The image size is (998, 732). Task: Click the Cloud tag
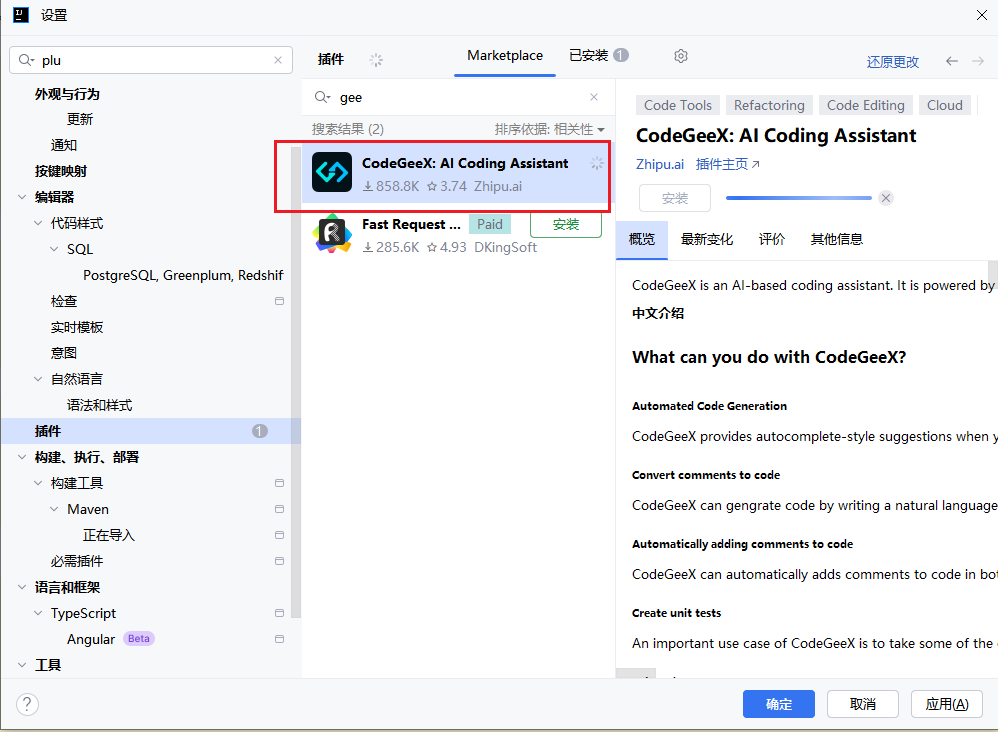coord(945,105)
